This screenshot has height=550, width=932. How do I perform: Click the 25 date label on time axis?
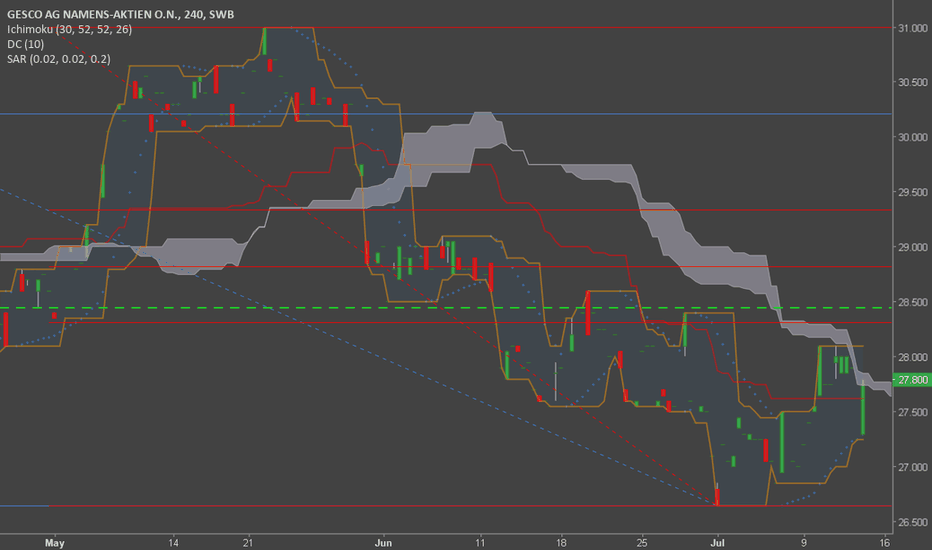coord(642,543)
